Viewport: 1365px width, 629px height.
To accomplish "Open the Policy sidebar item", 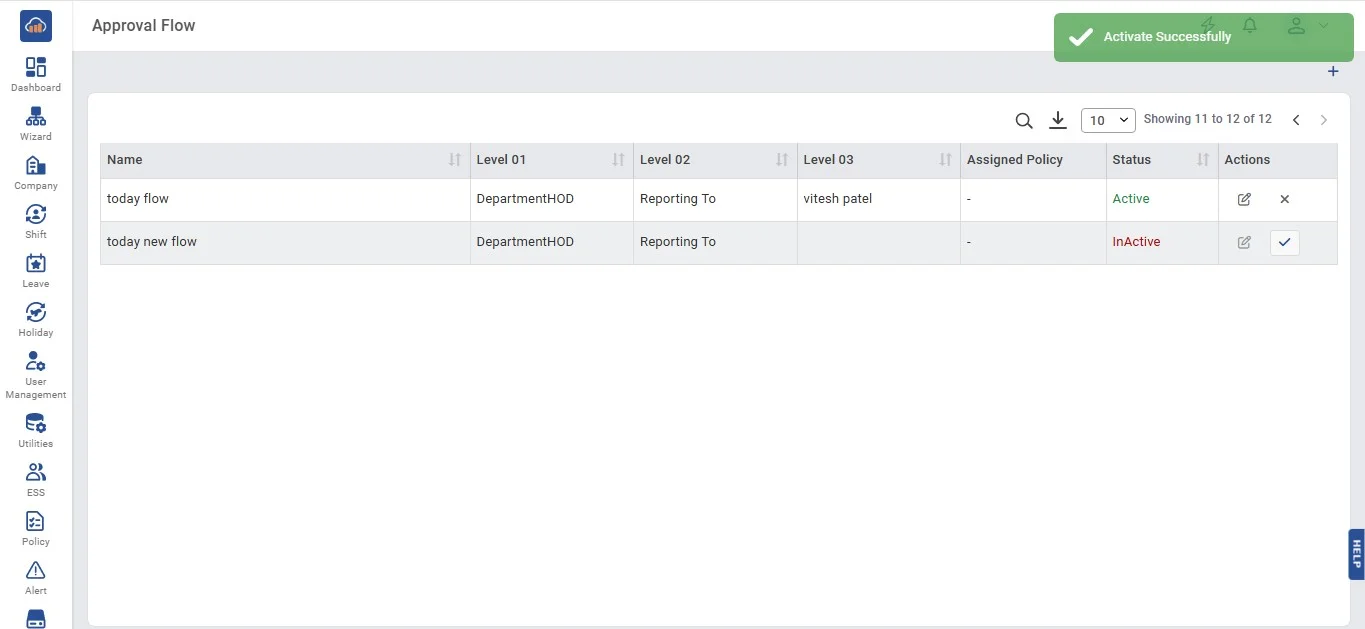I will click(36, 528).
